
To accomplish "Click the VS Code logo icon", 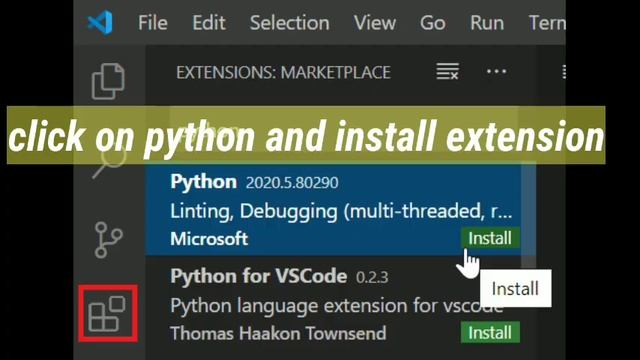I will (x=100, y=22).
